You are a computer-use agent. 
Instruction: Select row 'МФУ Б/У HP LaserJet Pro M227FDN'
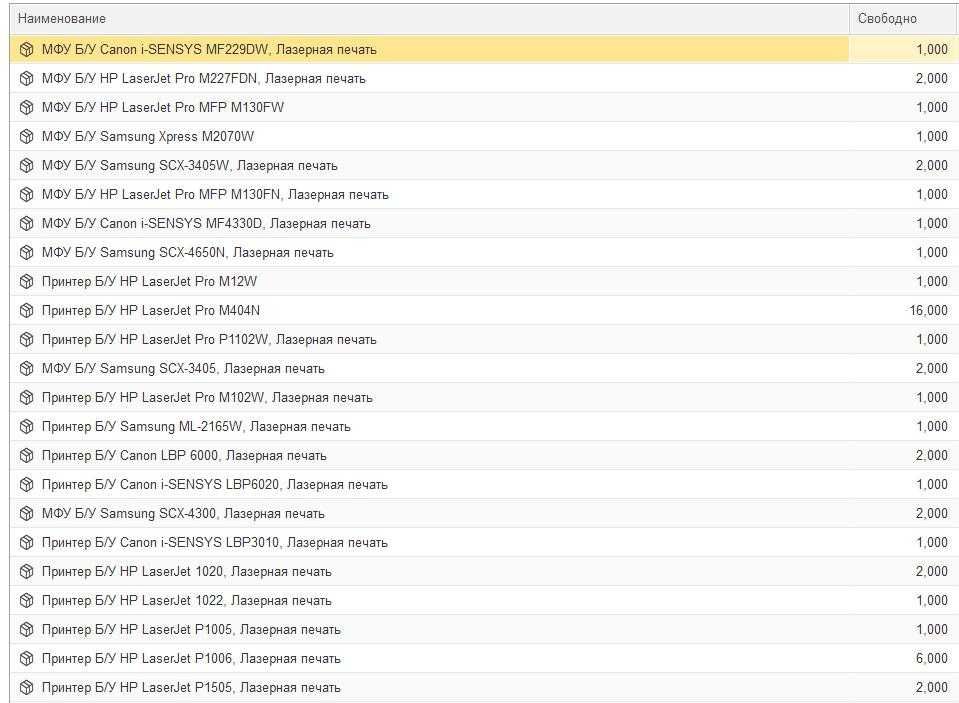tap(484, 78)
